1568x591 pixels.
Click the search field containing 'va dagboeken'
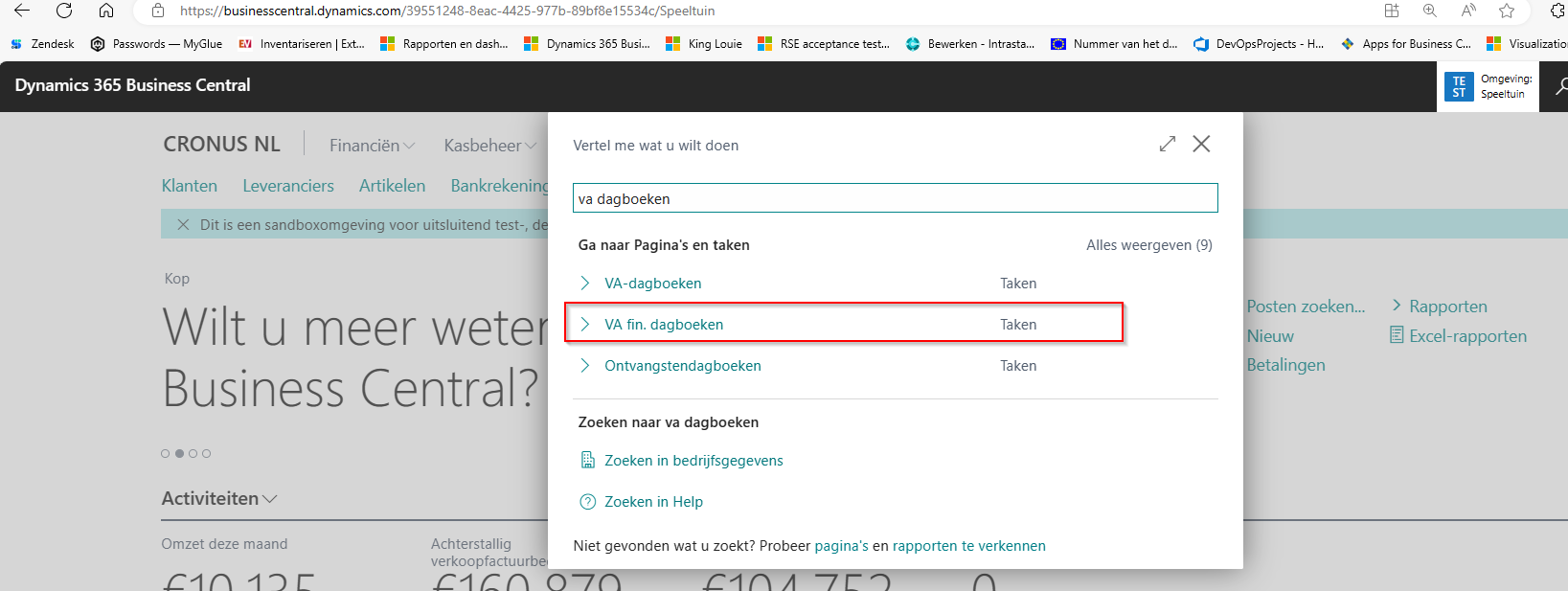[896, 198]
